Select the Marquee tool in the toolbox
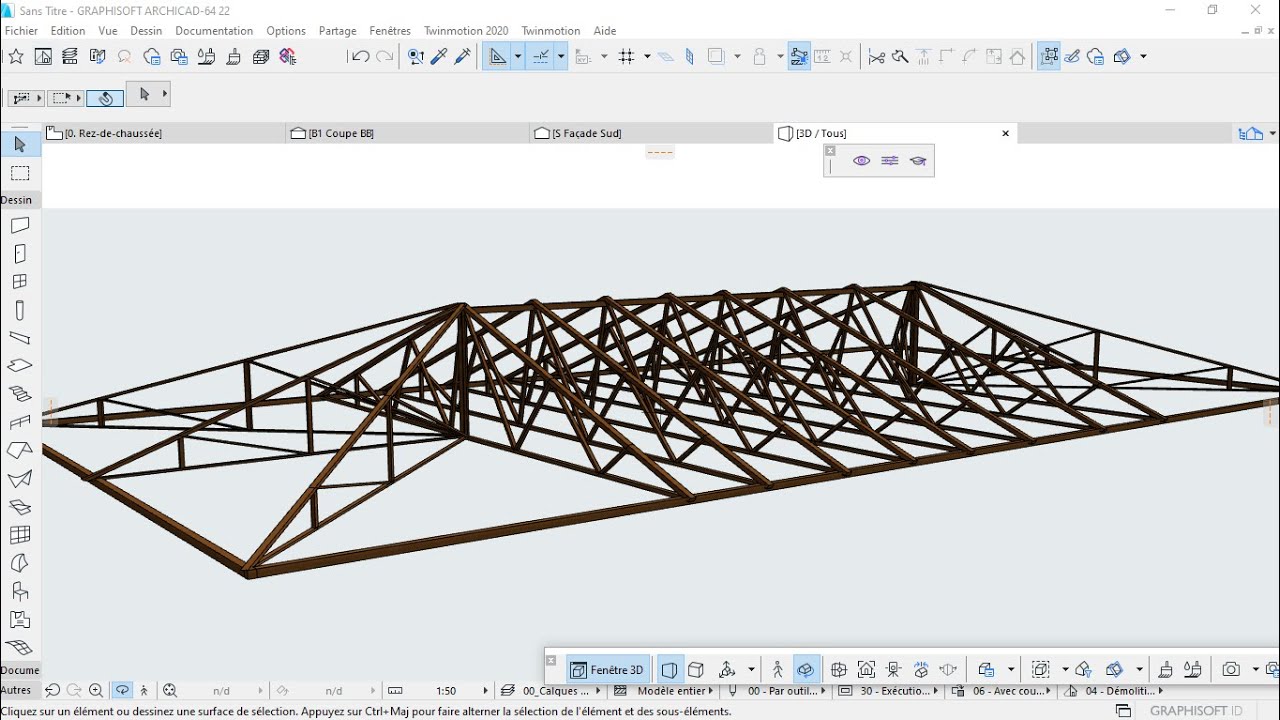This screenshot has width=1280, height=720. [20, 173]
